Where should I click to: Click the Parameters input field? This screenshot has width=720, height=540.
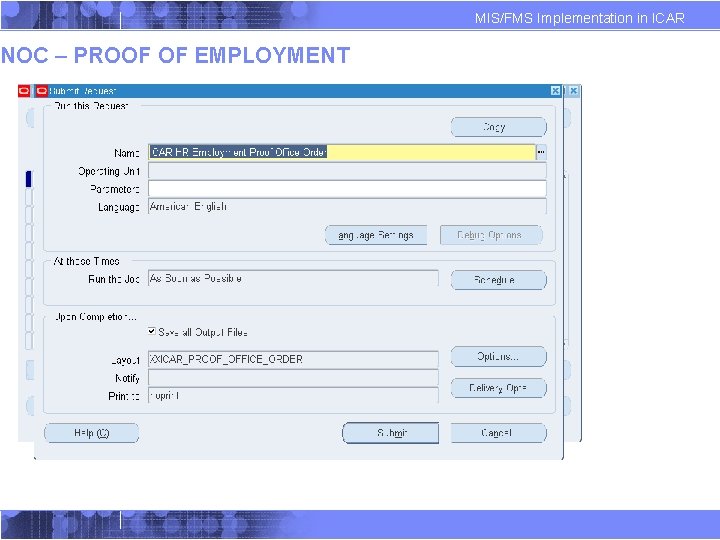[x=347, y=189]
